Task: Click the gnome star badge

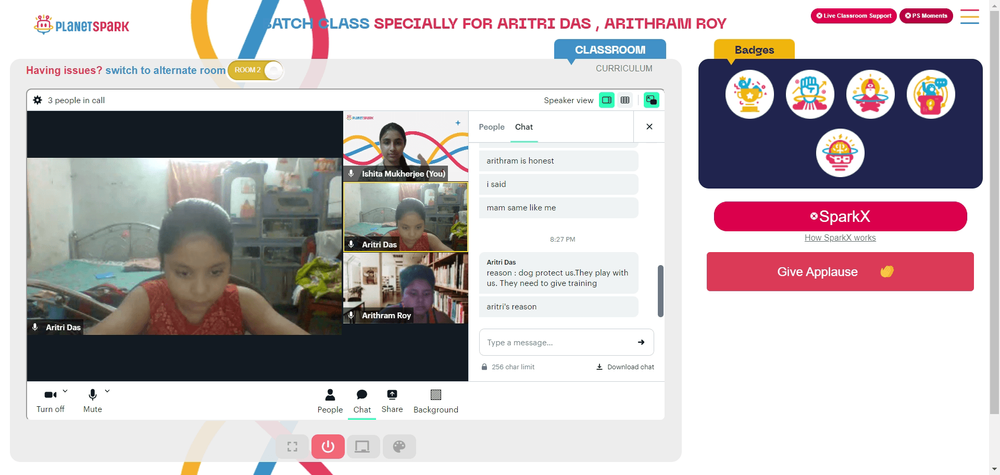Action: click(x=871, y=94)
